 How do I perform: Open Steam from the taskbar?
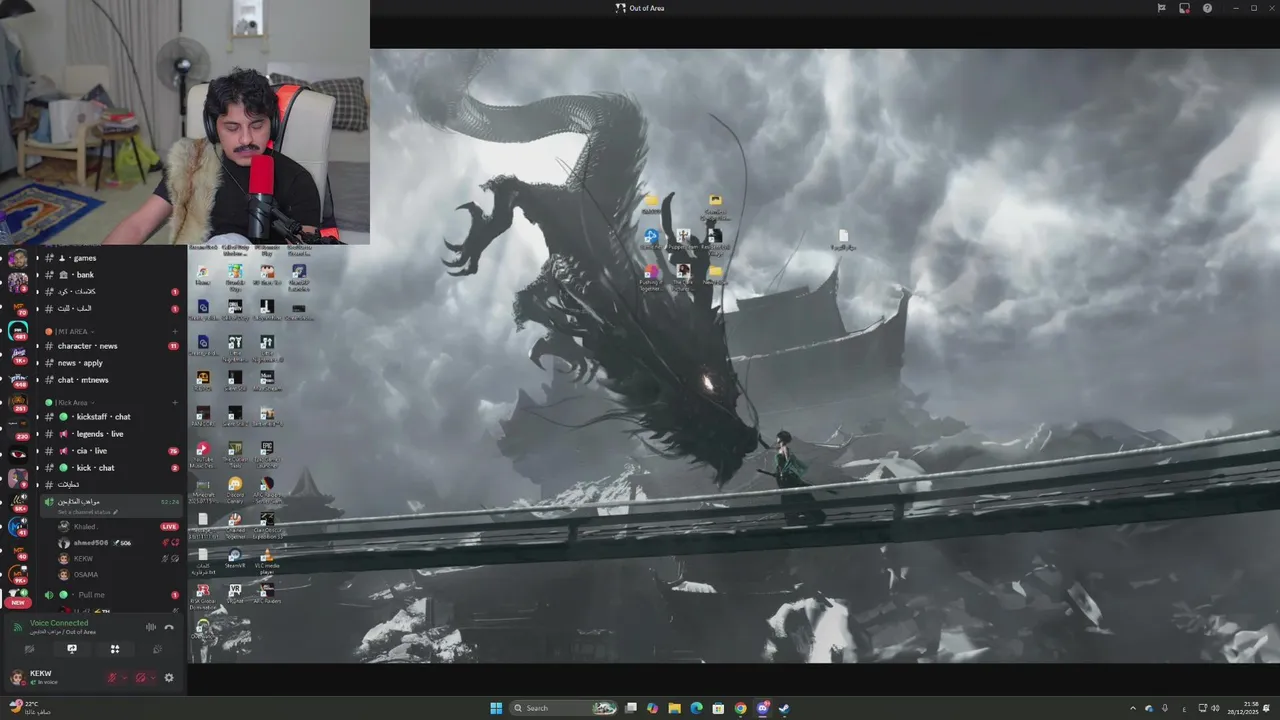[784, 708]
